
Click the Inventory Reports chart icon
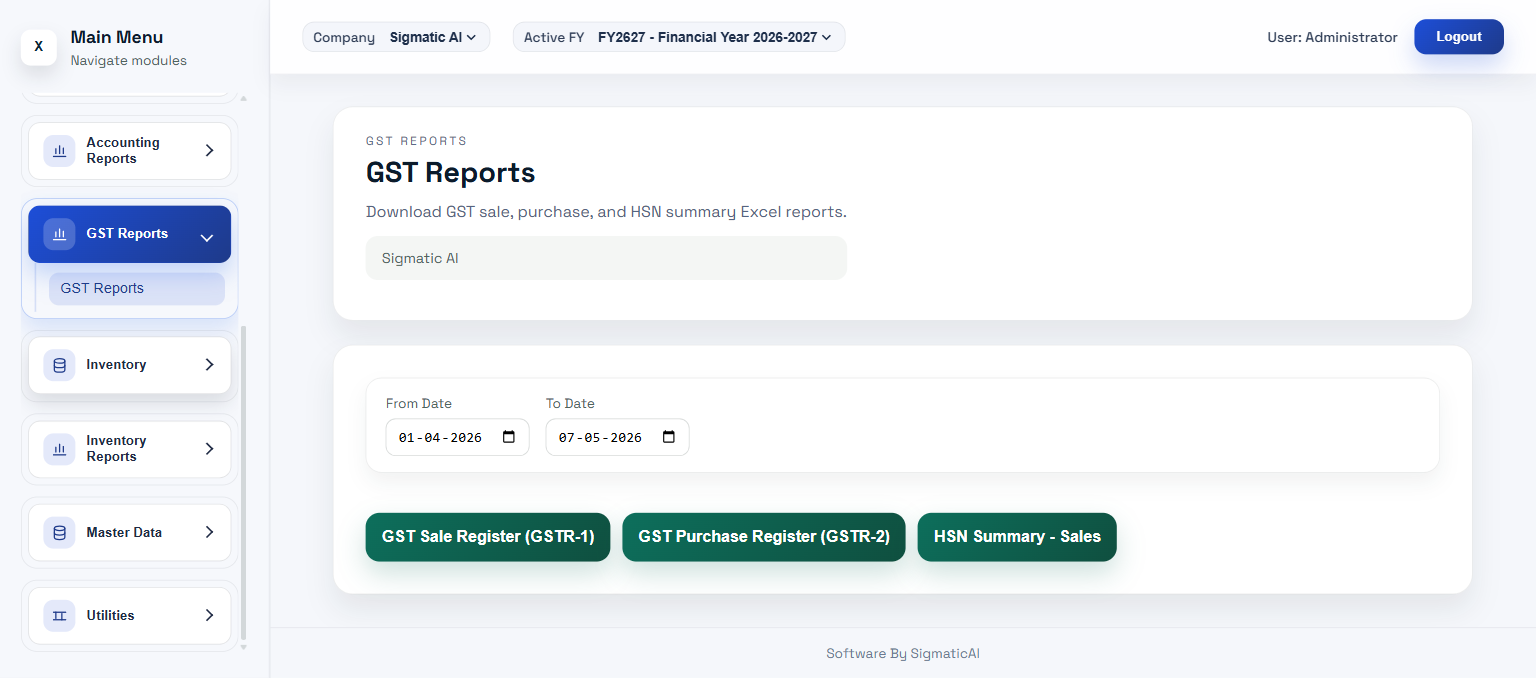59,449
